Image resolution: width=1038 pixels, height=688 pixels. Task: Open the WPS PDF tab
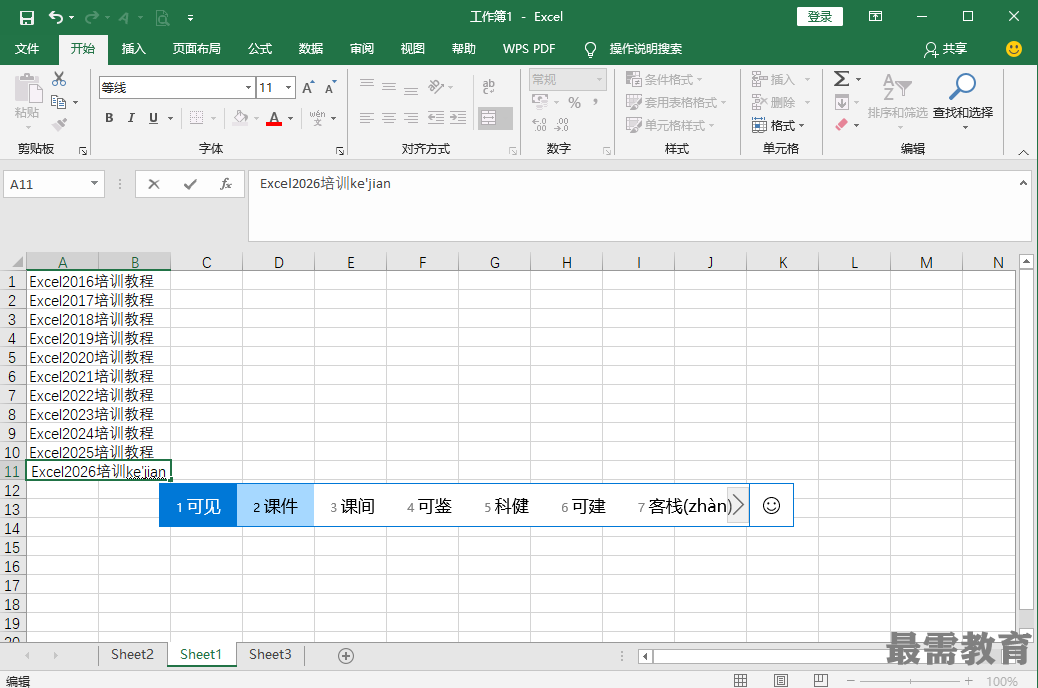pos(529,48)
